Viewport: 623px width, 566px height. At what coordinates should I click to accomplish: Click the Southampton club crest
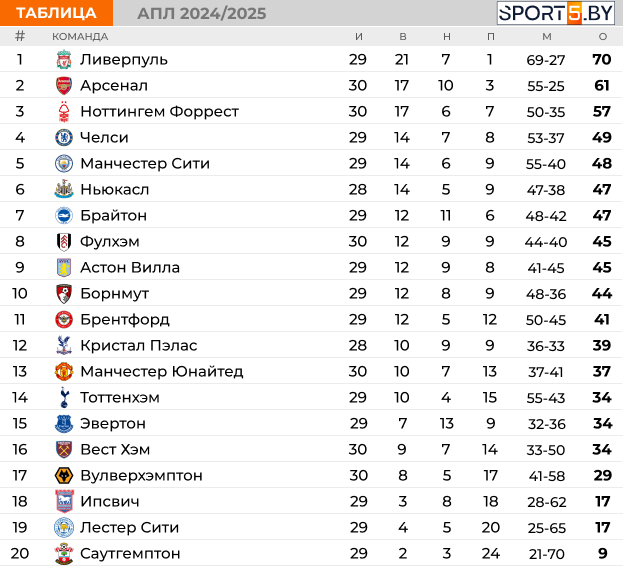click(64, 553)
